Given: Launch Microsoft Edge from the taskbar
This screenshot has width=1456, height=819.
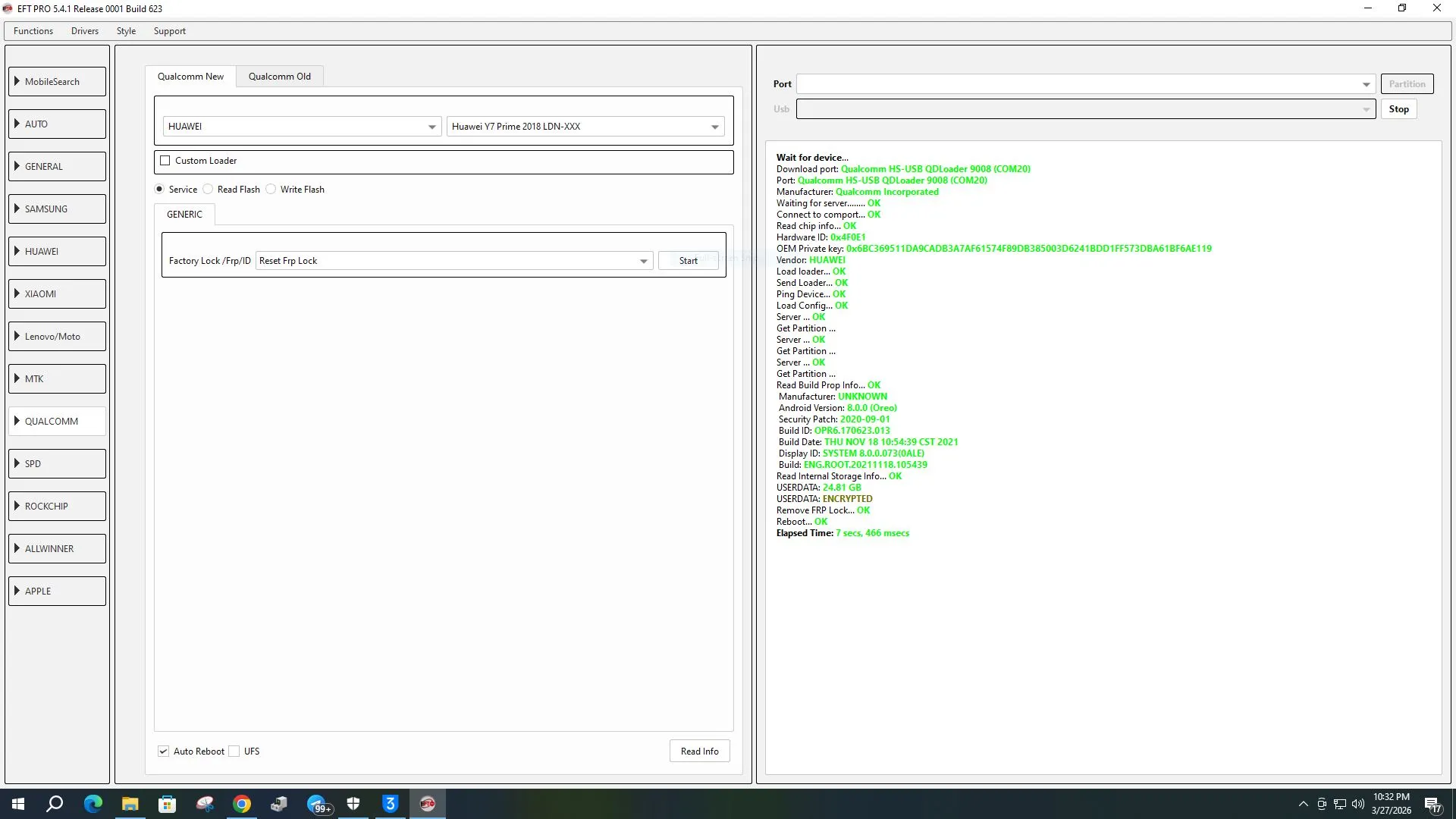Looking at the screenshot, I should coord(93,804).
